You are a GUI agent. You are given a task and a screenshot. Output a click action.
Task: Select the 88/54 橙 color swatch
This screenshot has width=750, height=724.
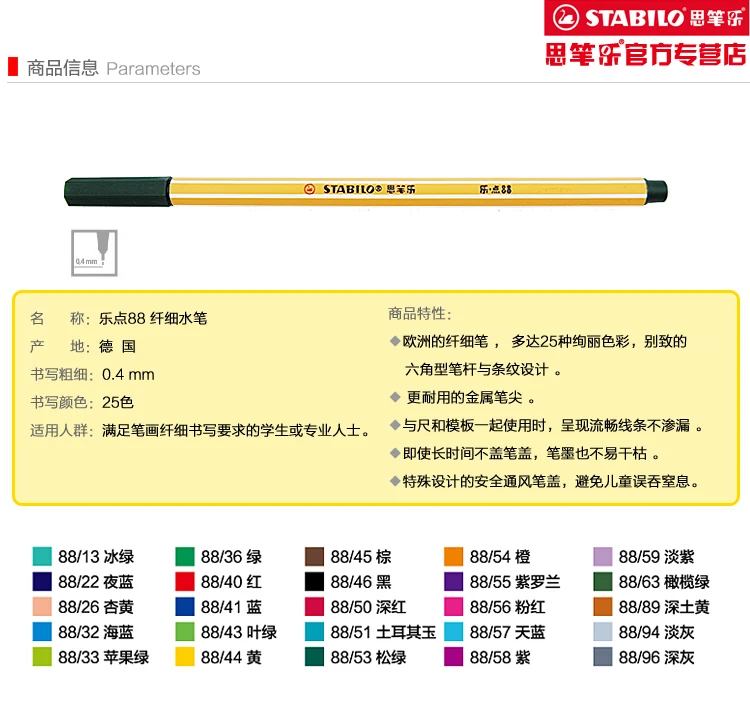(x=453, y=556)
